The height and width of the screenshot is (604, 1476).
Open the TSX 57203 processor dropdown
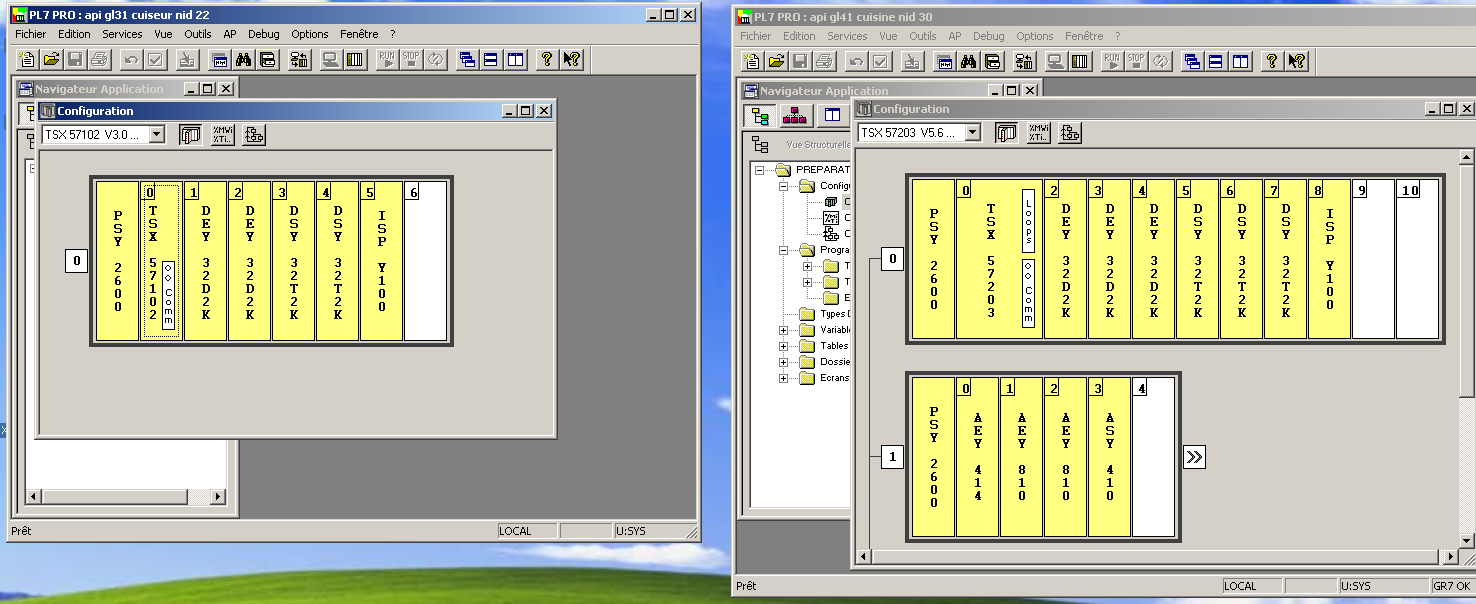pyautogui.click(x=972, y=133)
